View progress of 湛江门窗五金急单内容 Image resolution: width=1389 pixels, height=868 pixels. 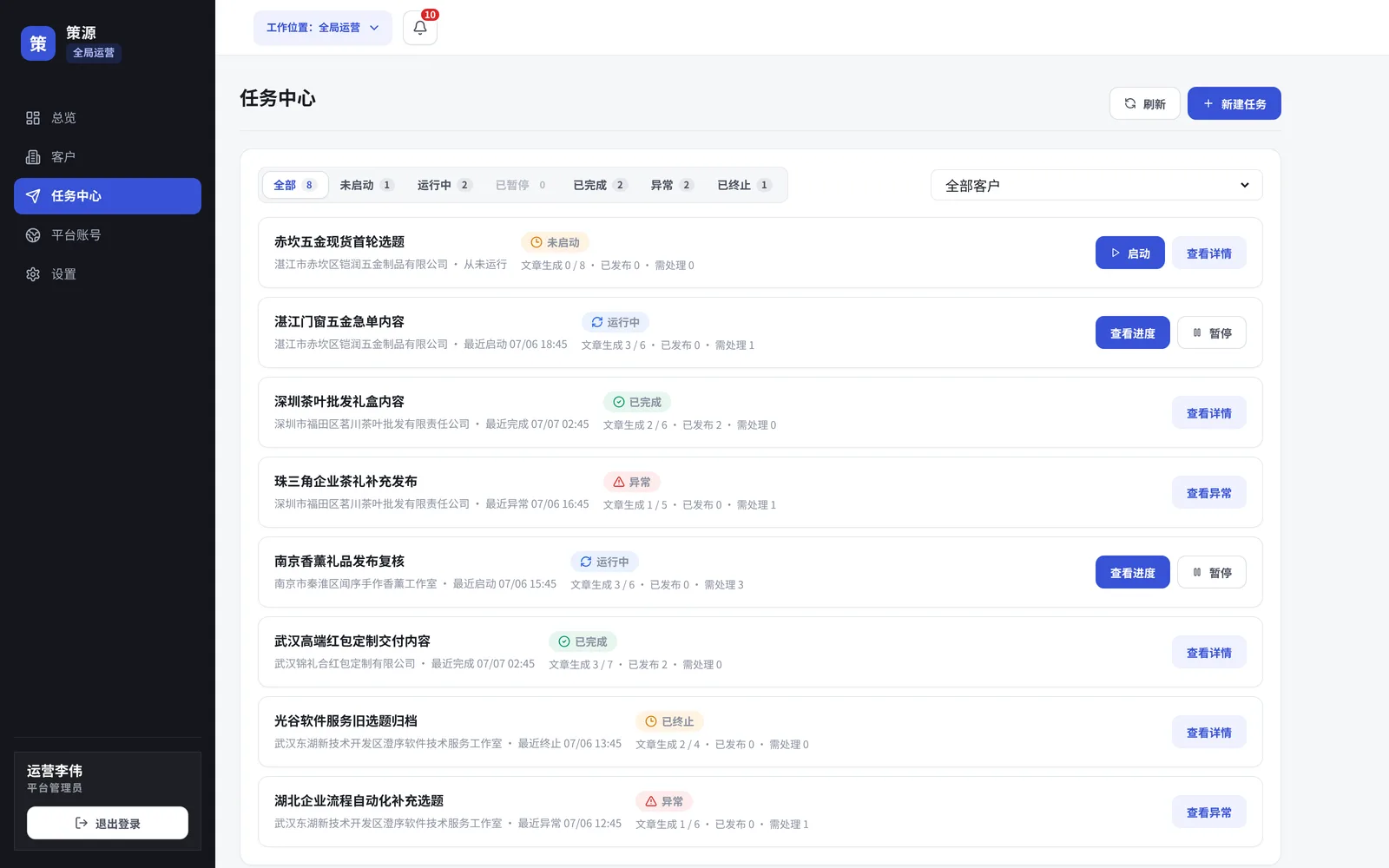pyautogui.click(x=1133, y=333)
